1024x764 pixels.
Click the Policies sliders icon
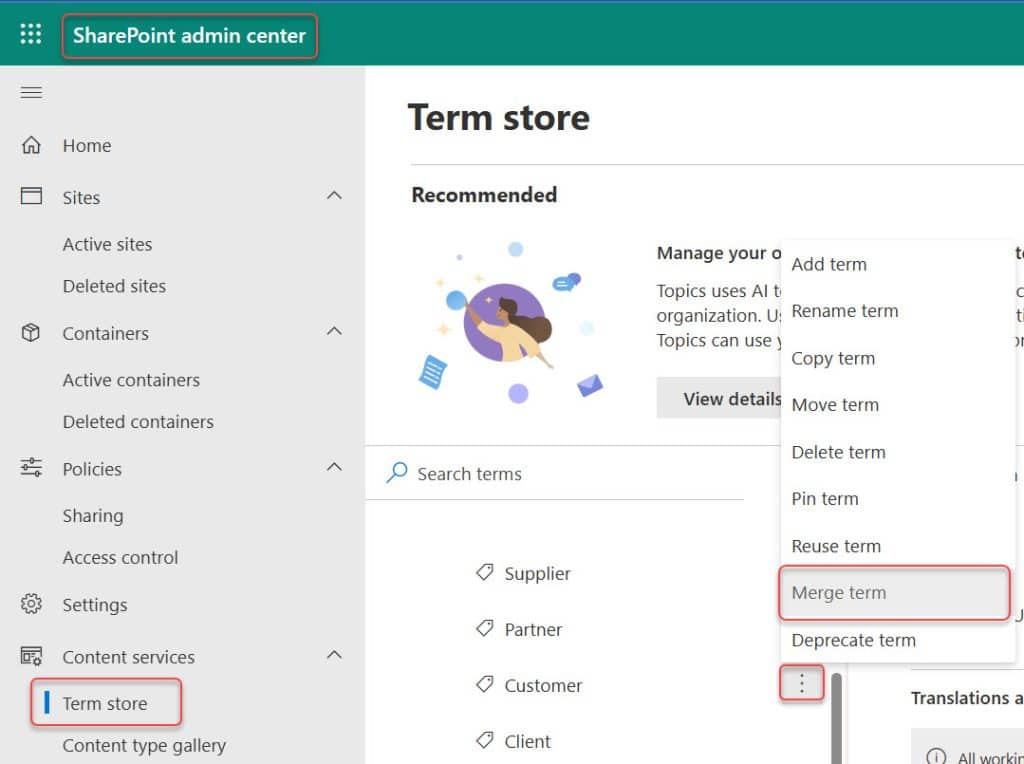pyautogui.click(x=31, y=468)
